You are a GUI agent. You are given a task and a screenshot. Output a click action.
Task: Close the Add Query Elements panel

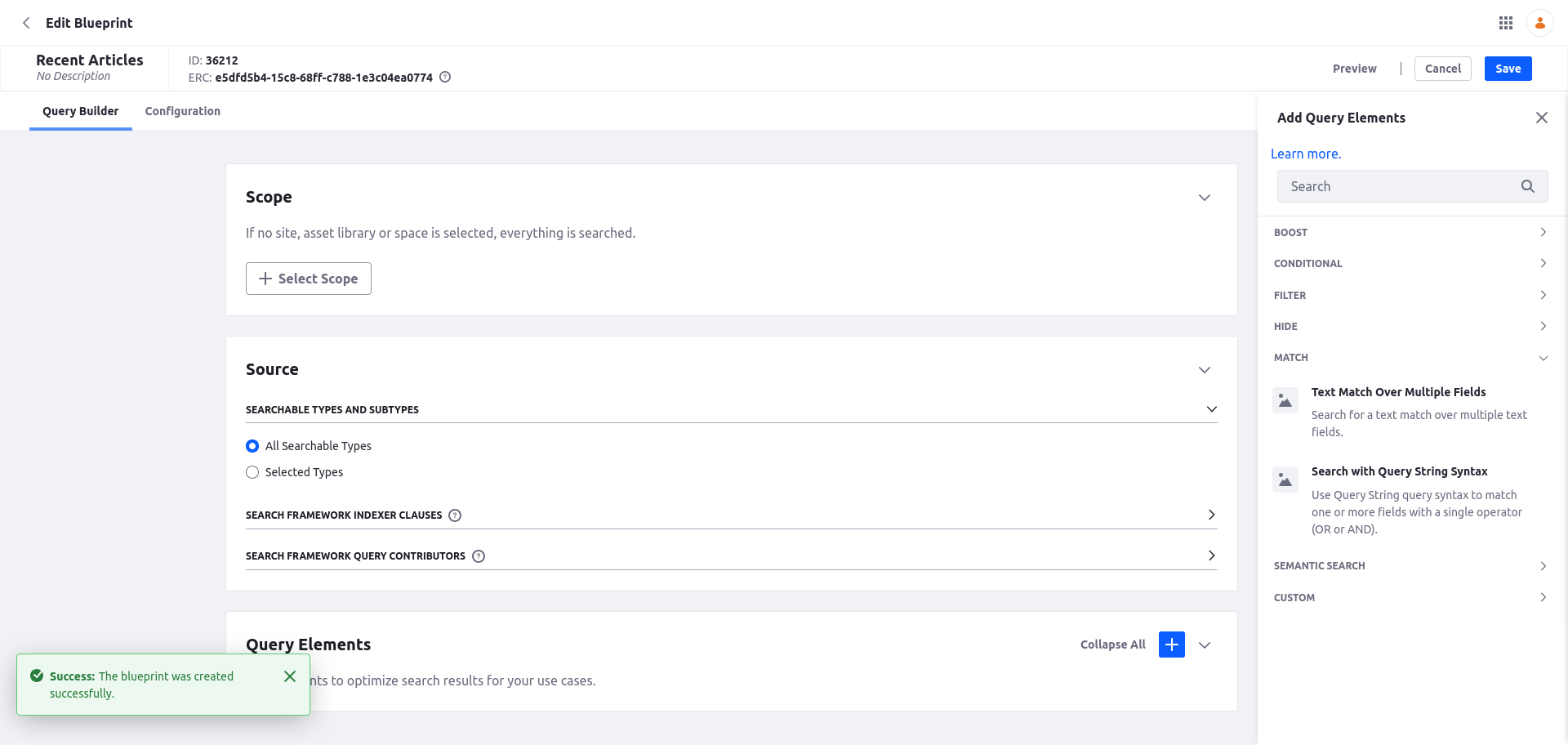[1541, 118]
